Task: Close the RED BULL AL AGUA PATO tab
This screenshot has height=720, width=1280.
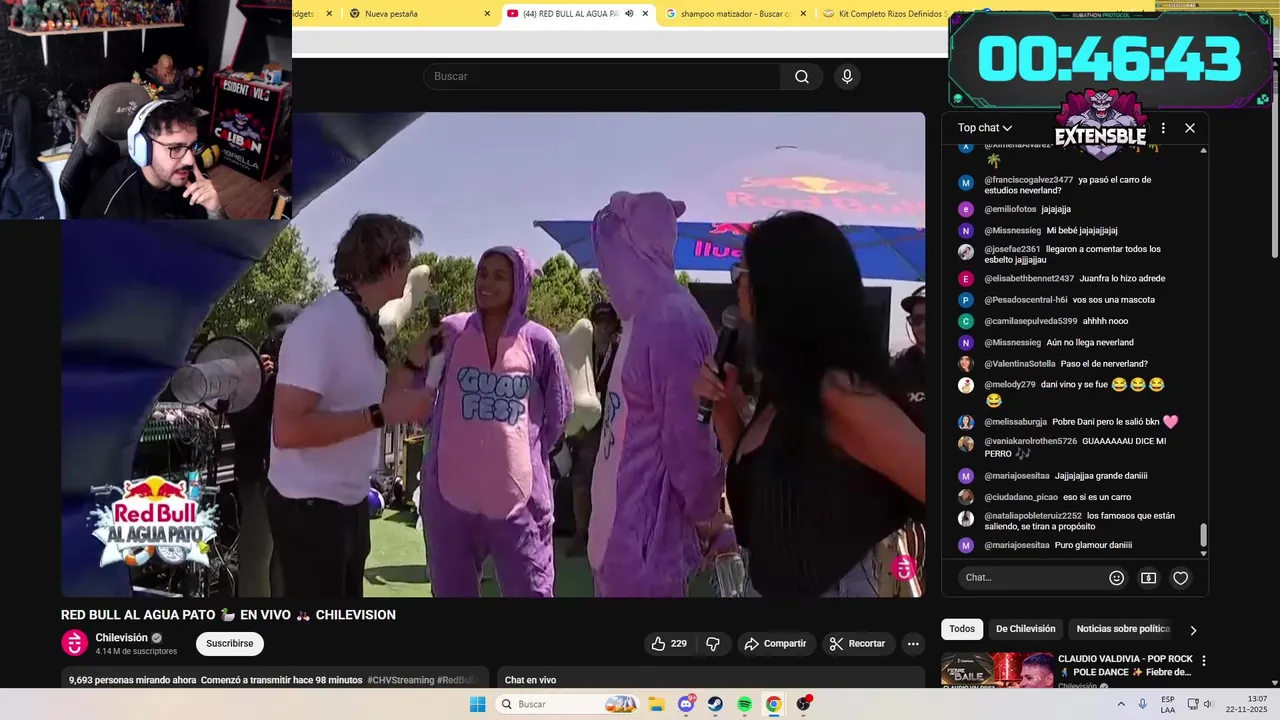Action: click(645, 14)
